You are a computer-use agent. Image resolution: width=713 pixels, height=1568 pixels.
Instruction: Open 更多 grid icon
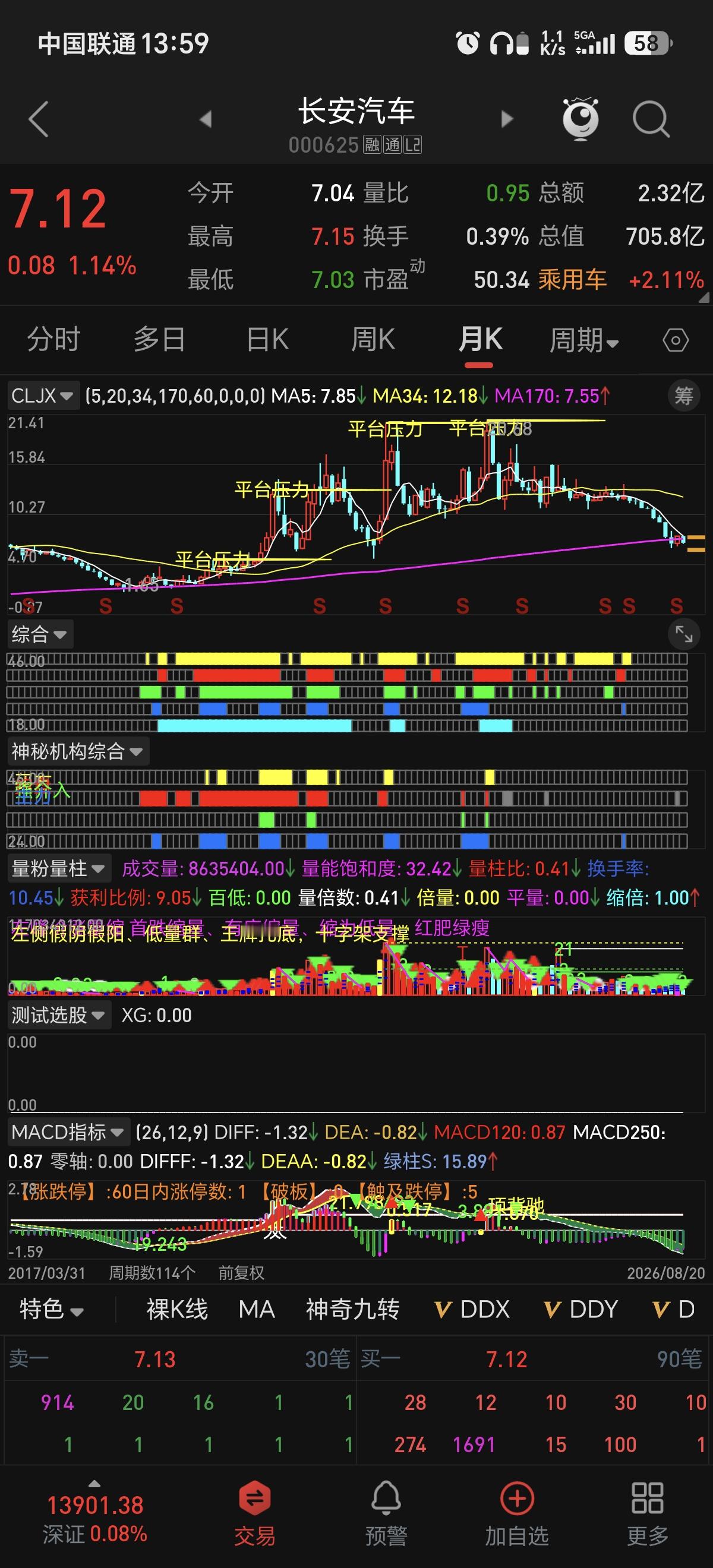647,1498
